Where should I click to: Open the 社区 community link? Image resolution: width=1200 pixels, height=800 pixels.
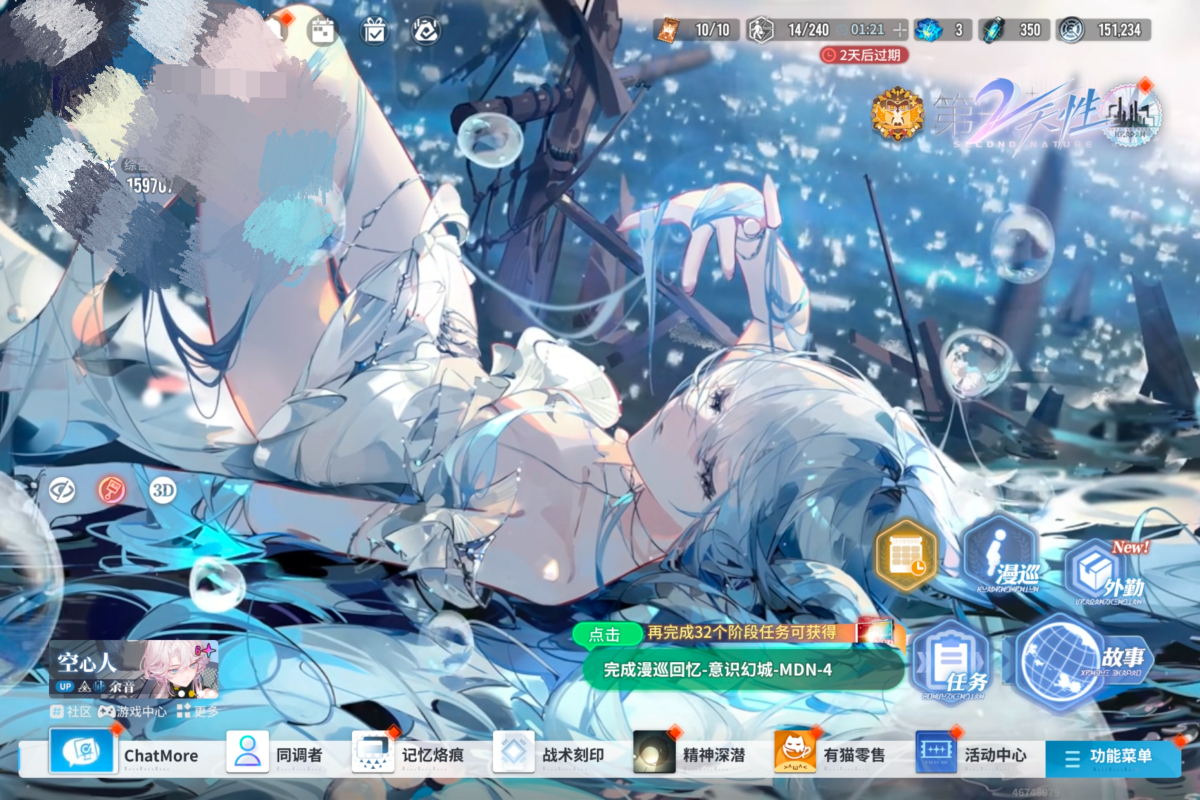pos(72,711)
